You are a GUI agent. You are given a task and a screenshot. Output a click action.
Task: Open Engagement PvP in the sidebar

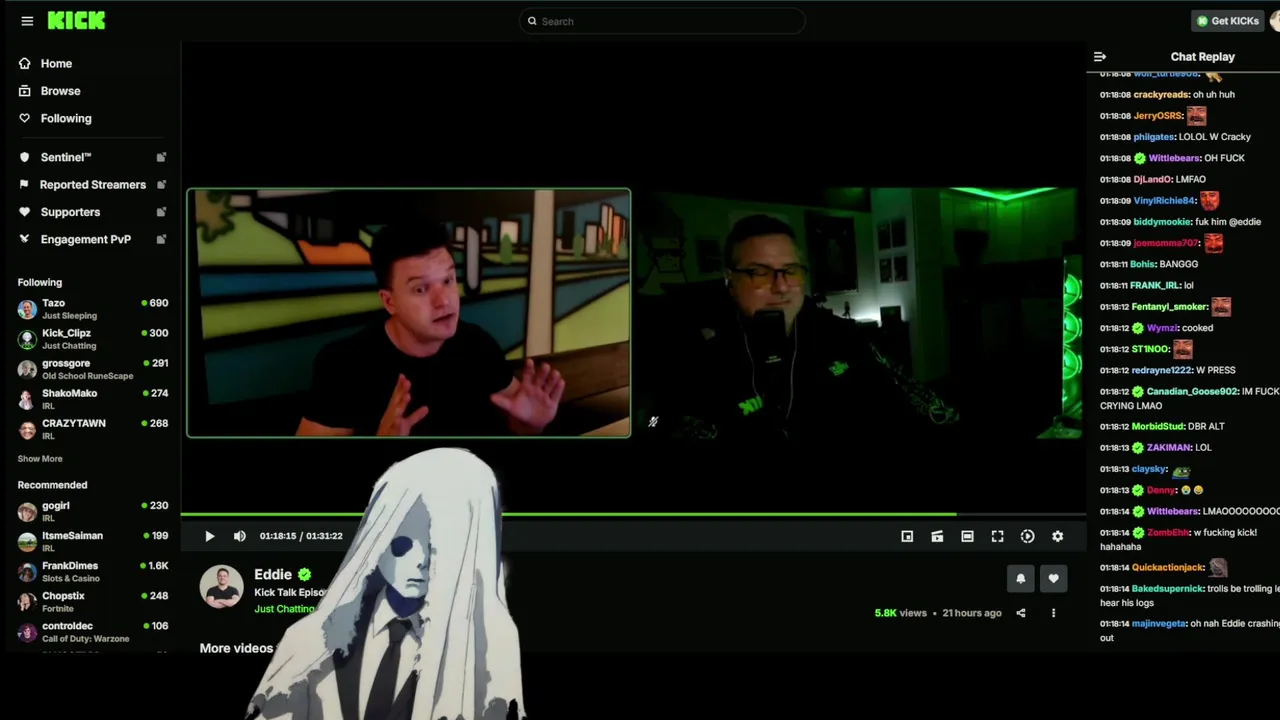[x=91, y=239]
